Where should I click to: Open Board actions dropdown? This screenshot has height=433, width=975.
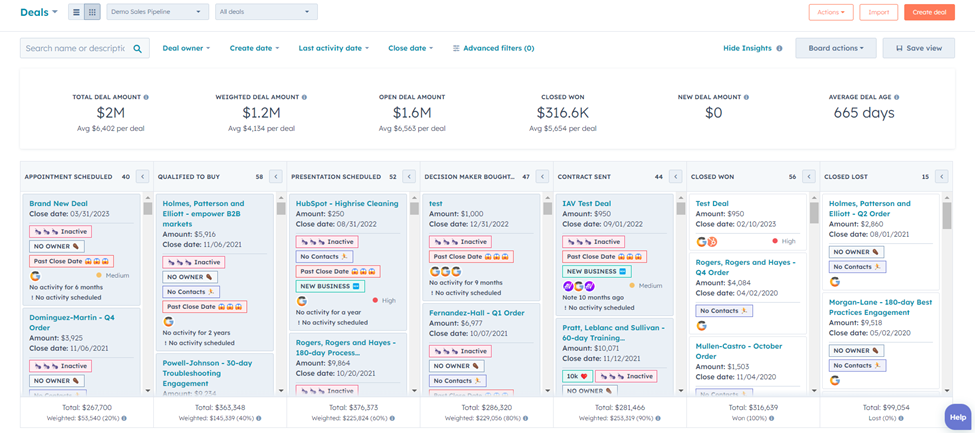[836, 48]
